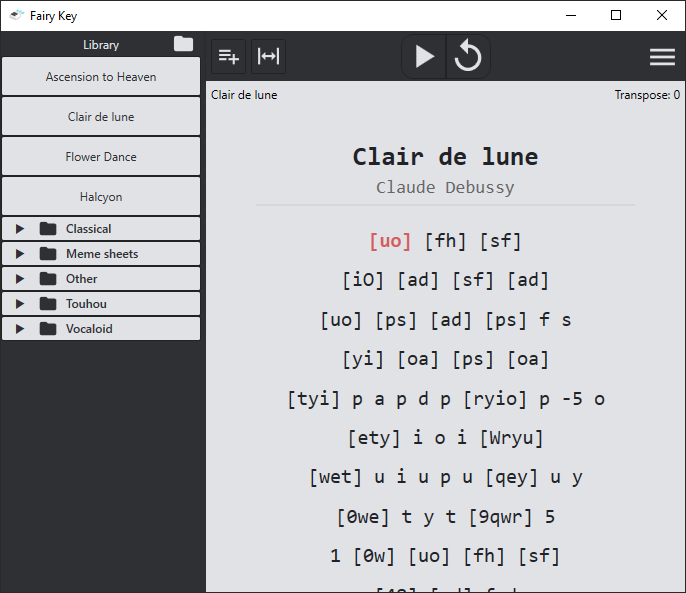Click the [9qwr] chord

coord(500,517)
